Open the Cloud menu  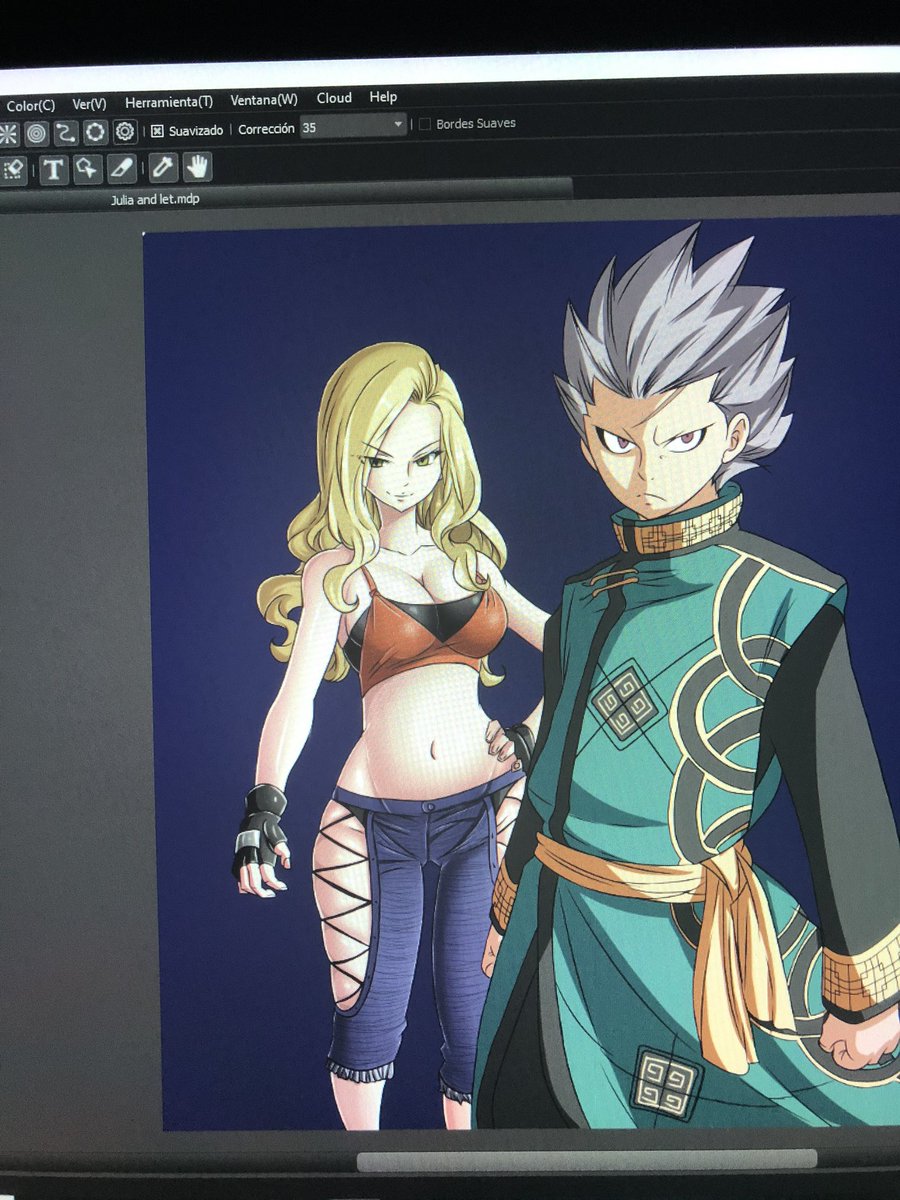coord(334,98)
